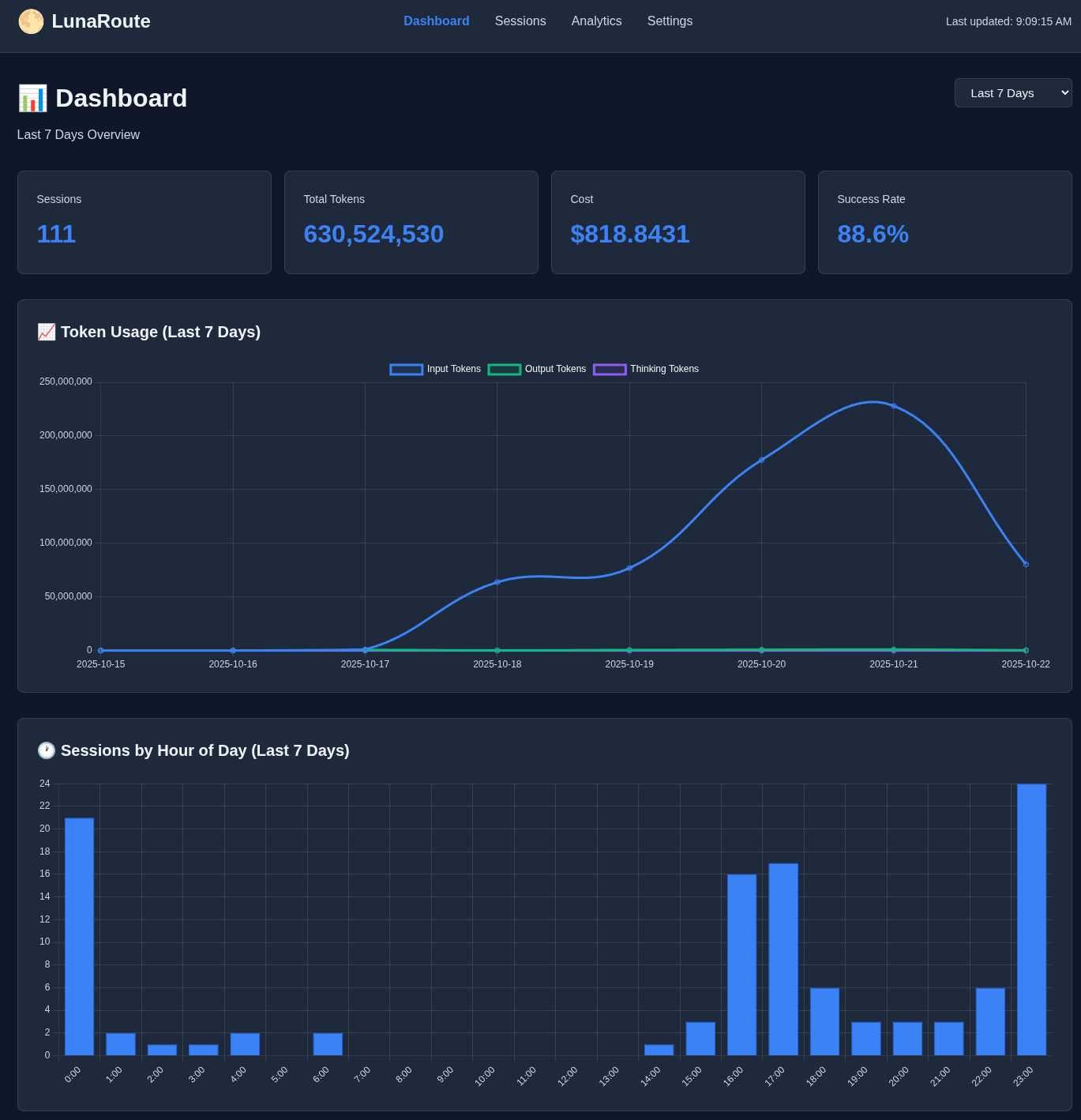Click the Total Tokens stat card

pyautogui.click(x=411, y=223)
